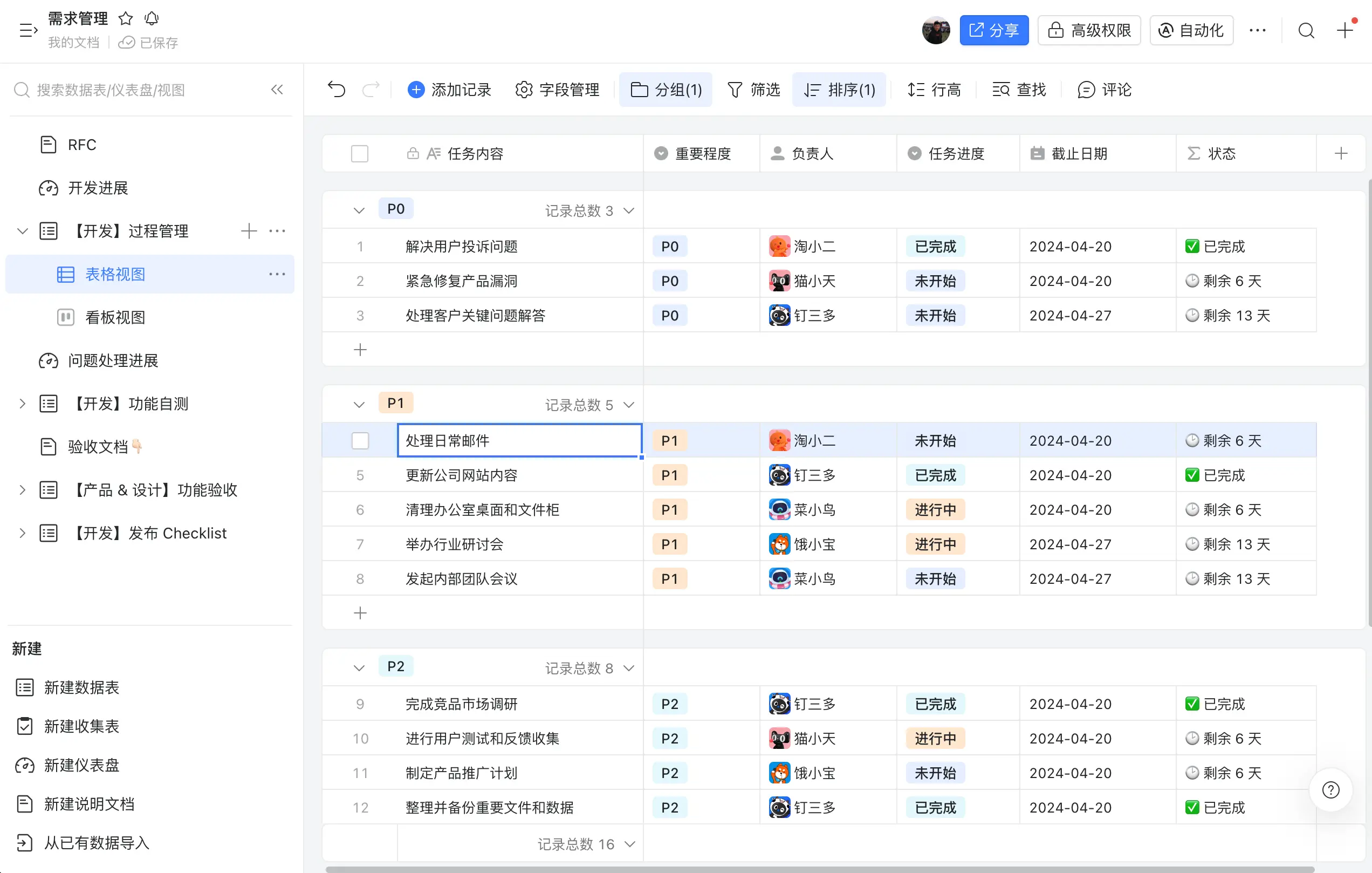Collapse the P0 group

click(x=359, y=210)
